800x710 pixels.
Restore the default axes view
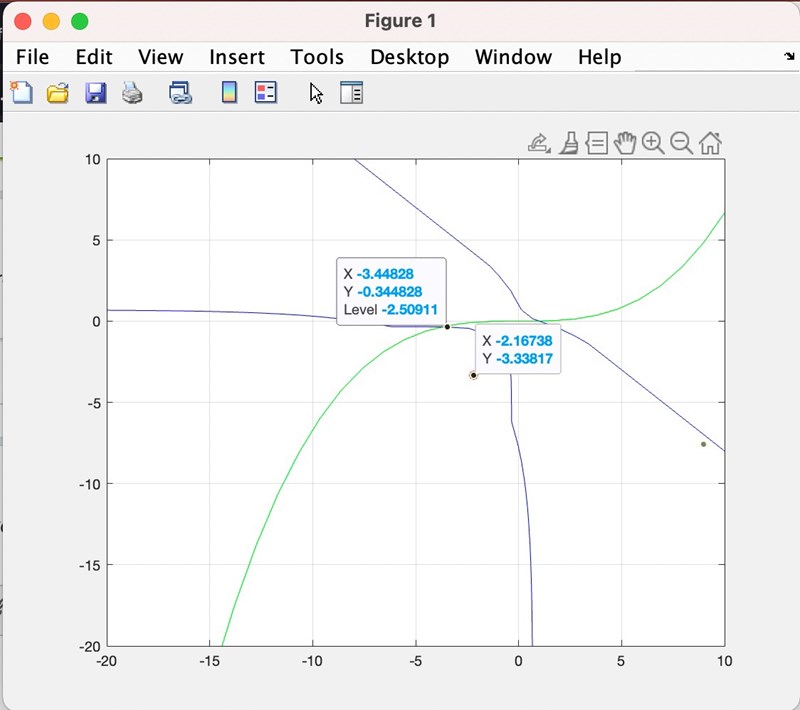click(x=710, y=143)
